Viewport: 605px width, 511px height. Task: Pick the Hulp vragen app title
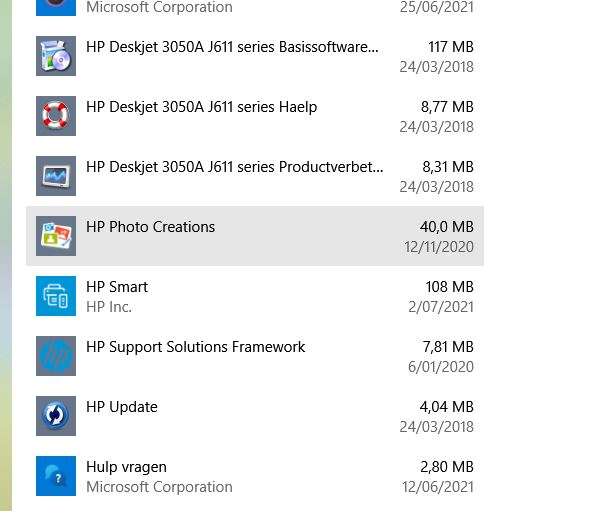(x=126, y=467)
